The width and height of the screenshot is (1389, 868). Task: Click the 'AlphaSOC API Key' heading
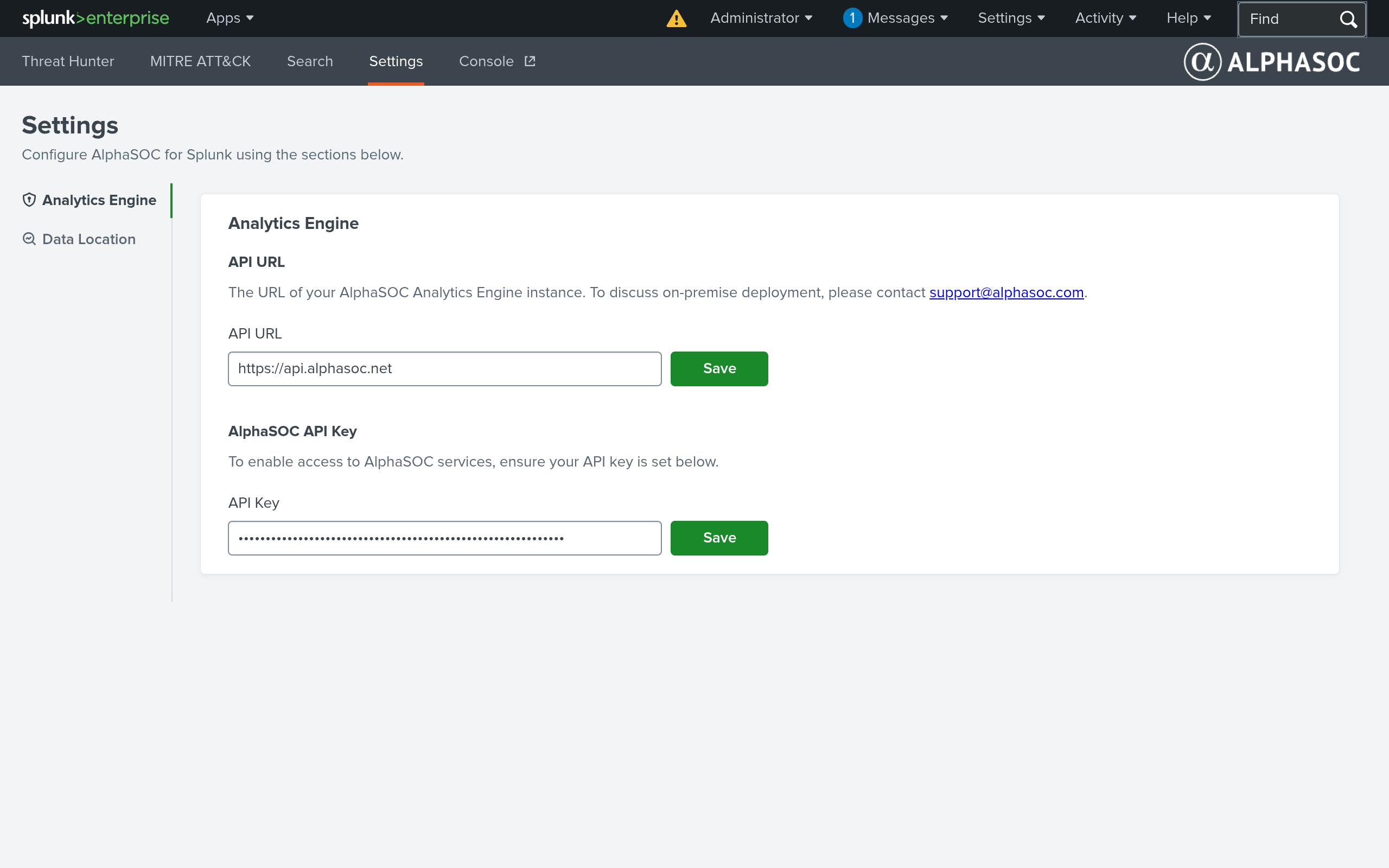tap(292, 431)
